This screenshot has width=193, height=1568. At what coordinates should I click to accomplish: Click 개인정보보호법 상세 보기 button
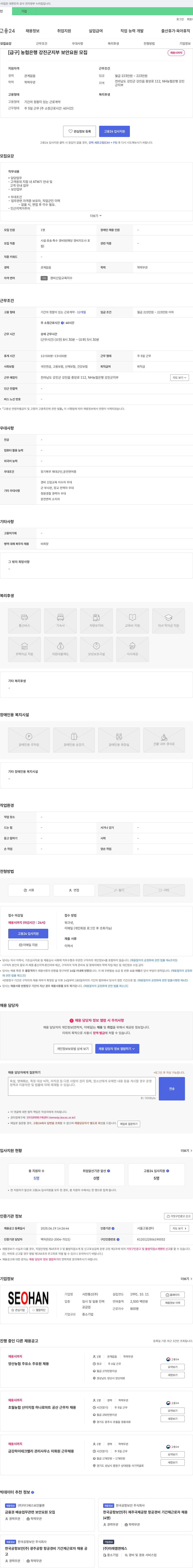click(73, 1049)
